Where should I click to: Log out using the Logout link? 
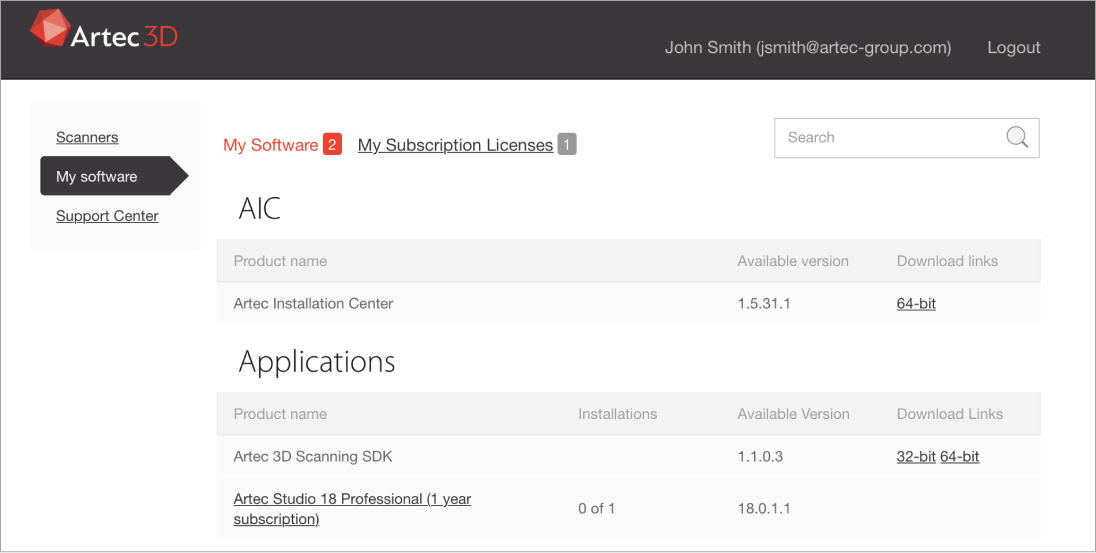[x=1014, y=48]
